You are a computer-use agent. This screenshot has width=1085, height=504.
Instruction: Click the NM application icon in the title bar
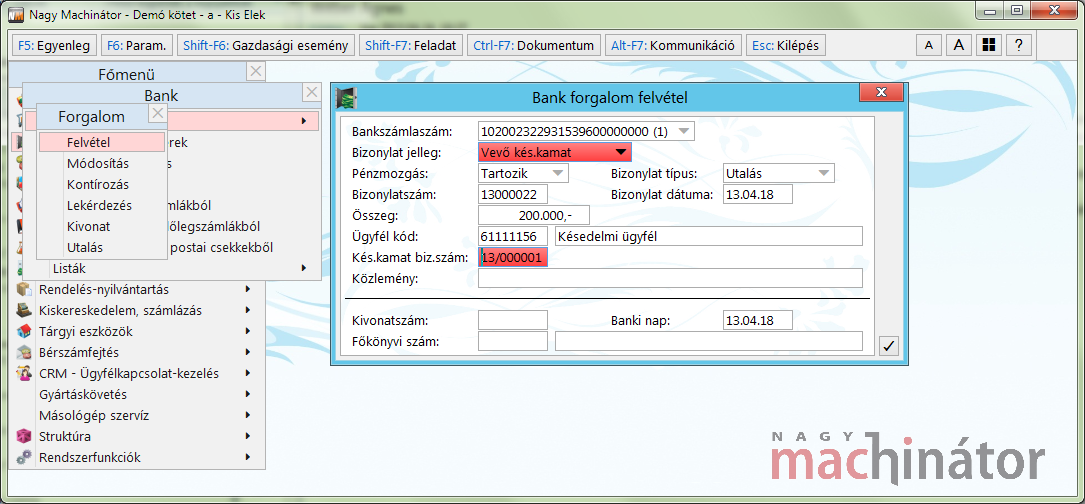click(x=15, y=14)
